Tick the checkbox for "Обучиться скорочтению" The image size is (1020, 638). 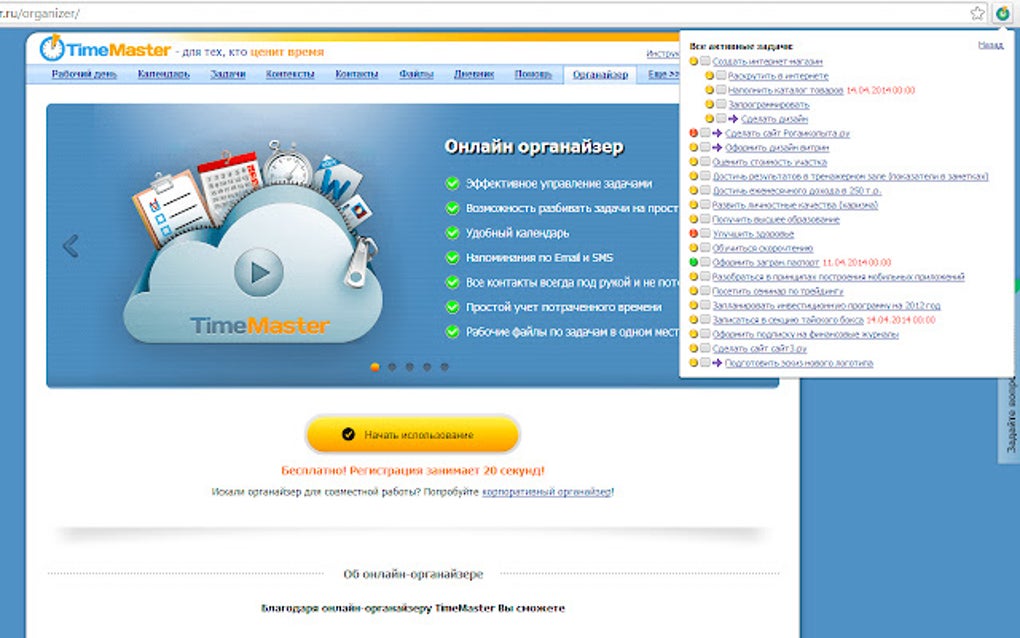[x=704, y=246]
